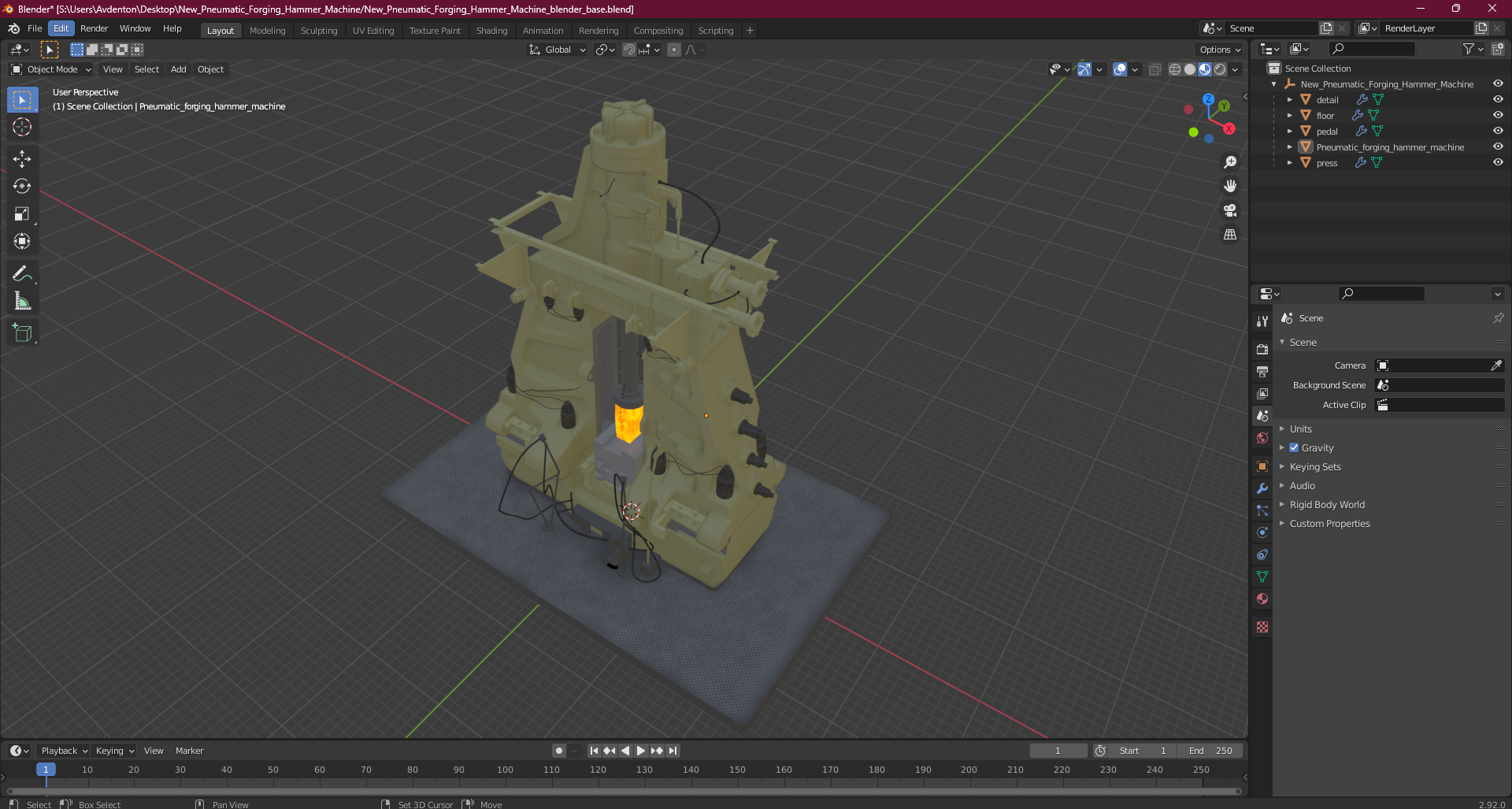Toggle proportional editing button

(x=674, y=50)
